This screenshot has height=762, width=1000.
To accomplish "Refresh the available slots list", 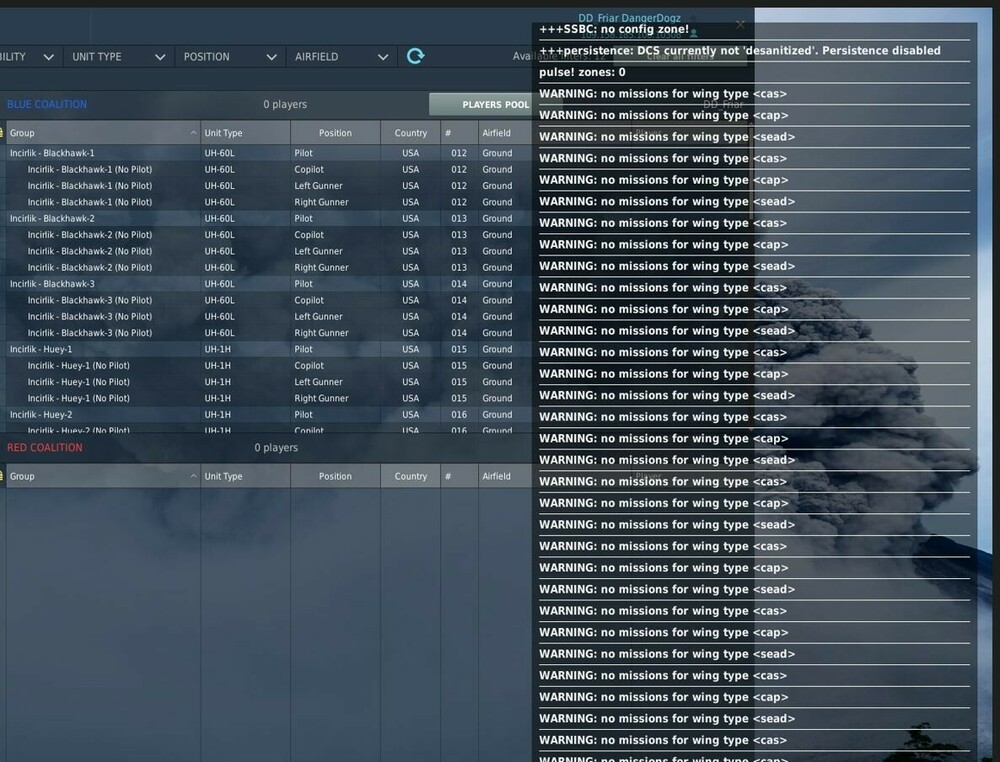I will 414,57.
